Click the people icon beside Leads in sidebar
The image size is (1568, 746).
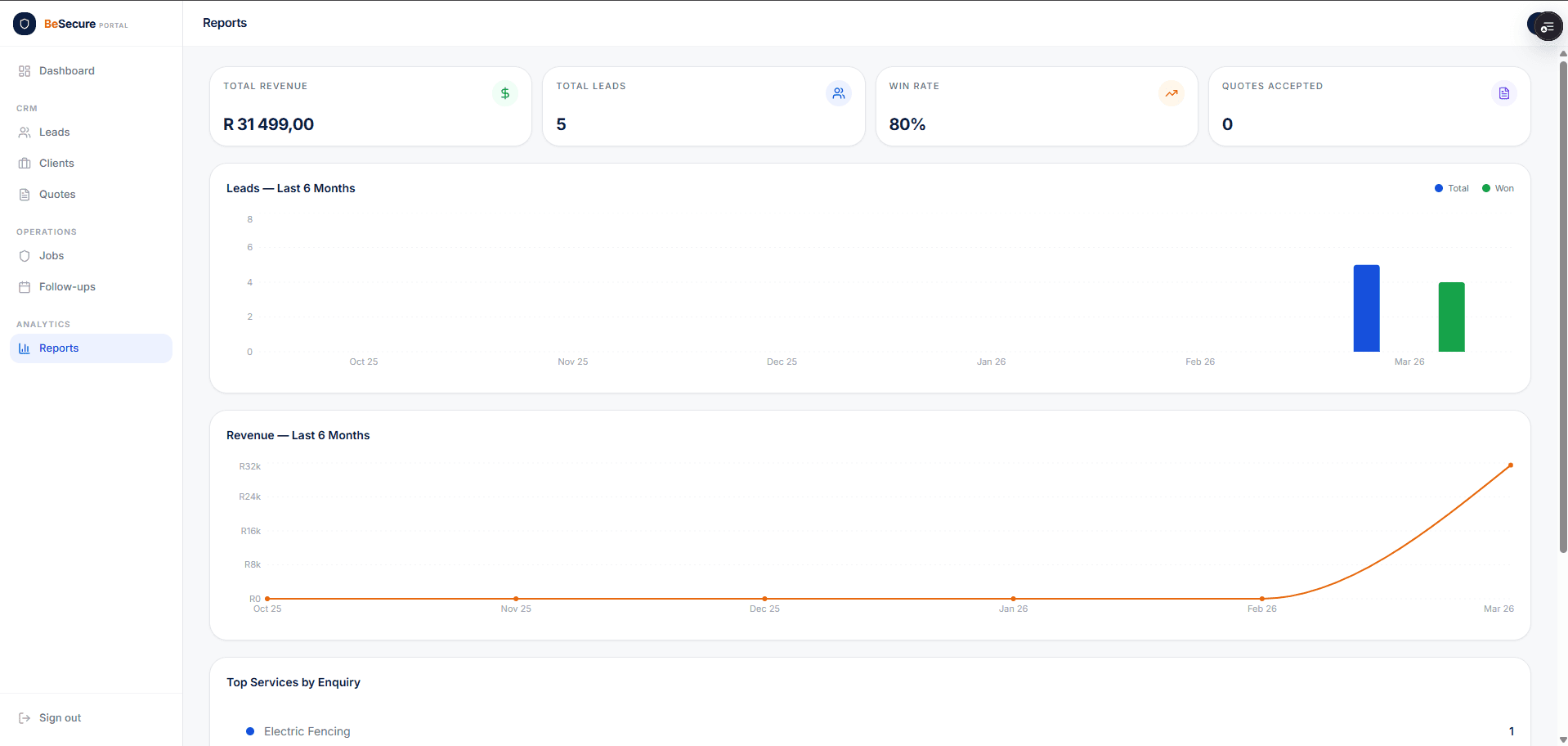25,132
